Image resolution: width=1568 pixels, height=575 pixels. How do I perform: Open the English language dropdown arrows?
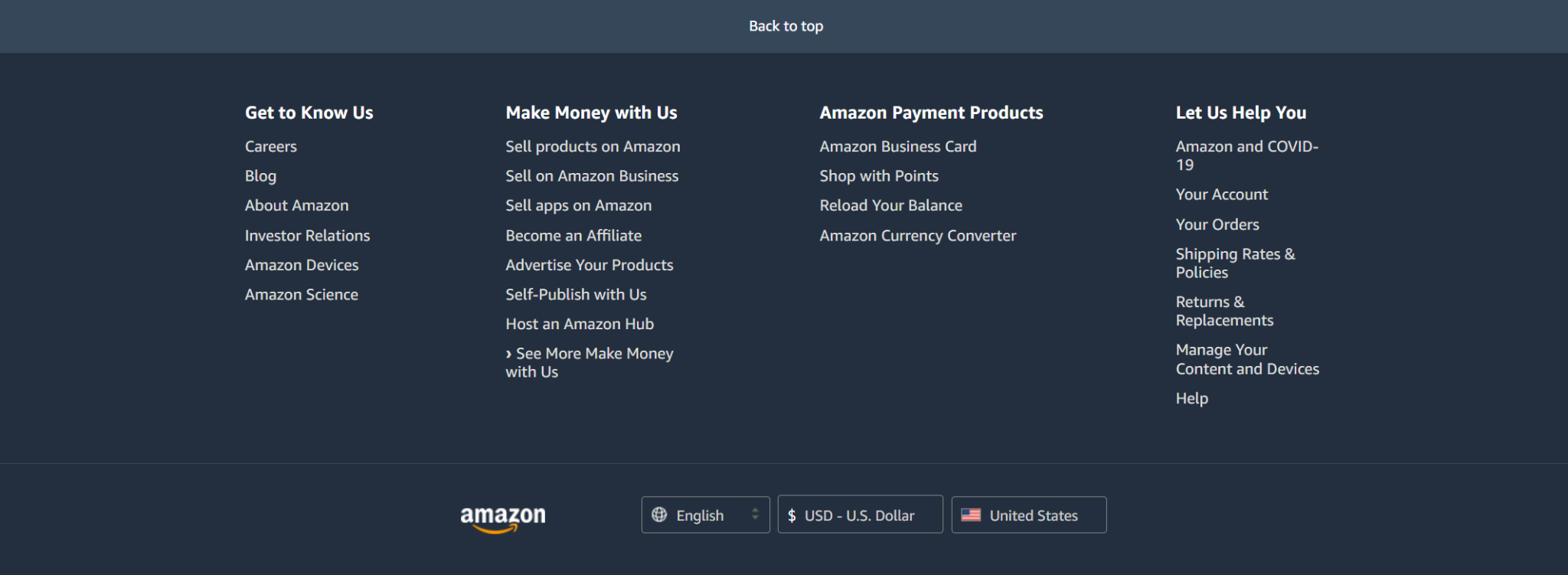coord(755,515)
